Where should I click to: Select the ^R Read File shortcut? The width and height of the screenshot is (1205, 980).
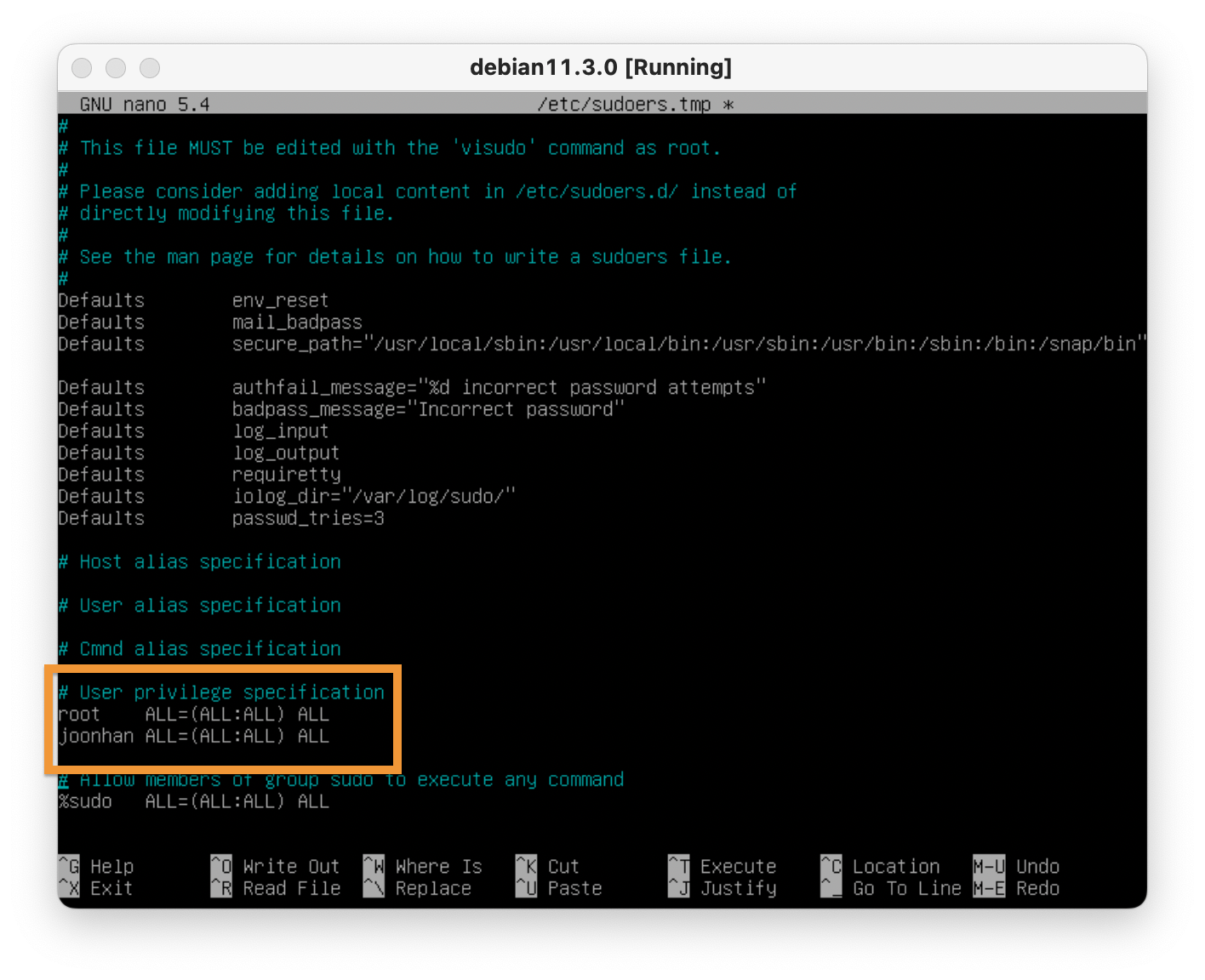pos(275,888)
